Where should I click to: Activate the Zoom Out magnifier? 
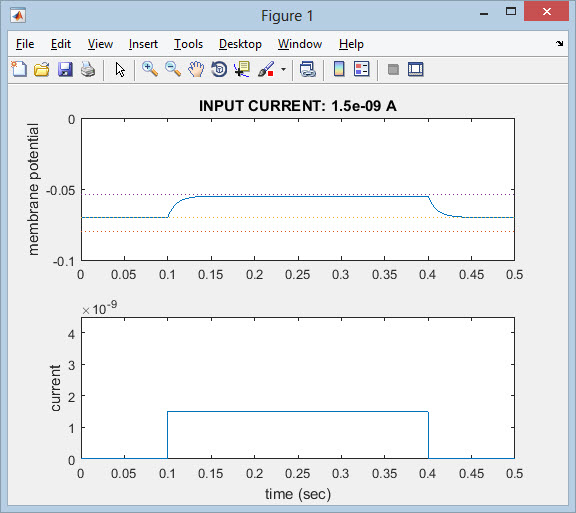tap(173, 69)
